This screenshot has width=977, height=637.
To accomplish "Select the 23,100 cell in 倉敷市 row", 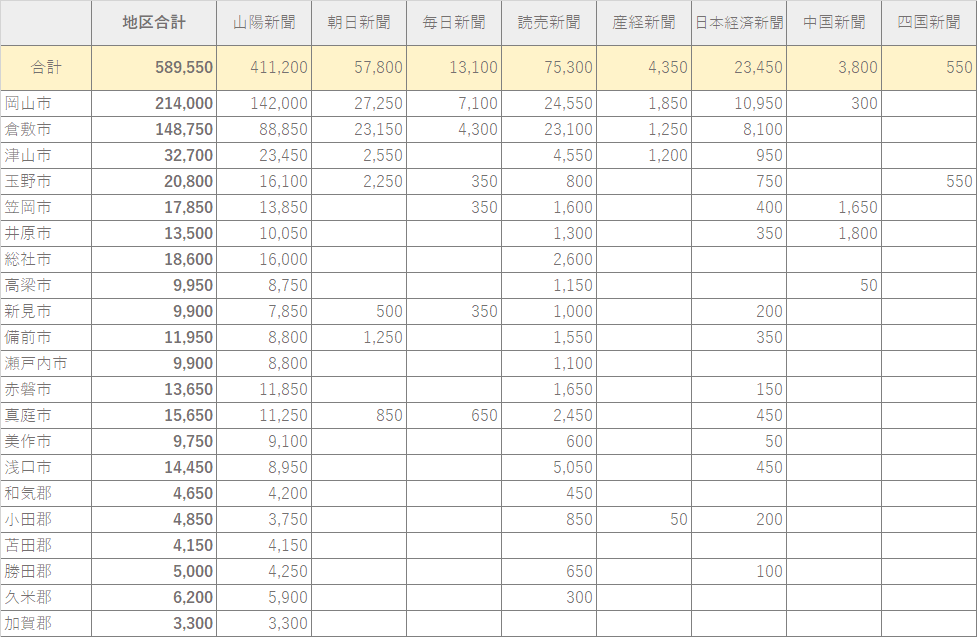I will 549,130.
